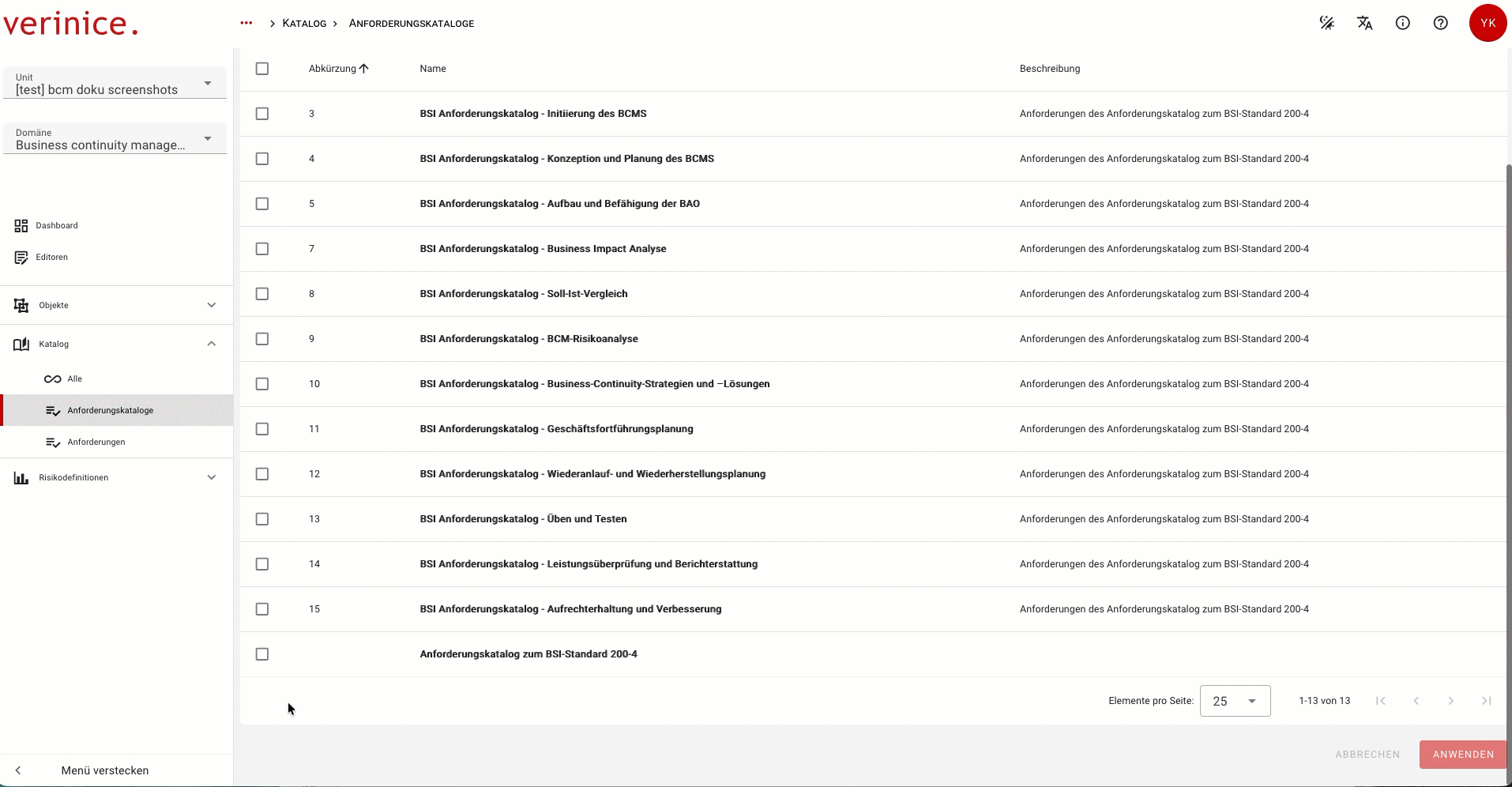The height and width of the screenshot is (787, 1512).
Task: Click the Beschreibung column header
Action: (x=1050, y=69)
